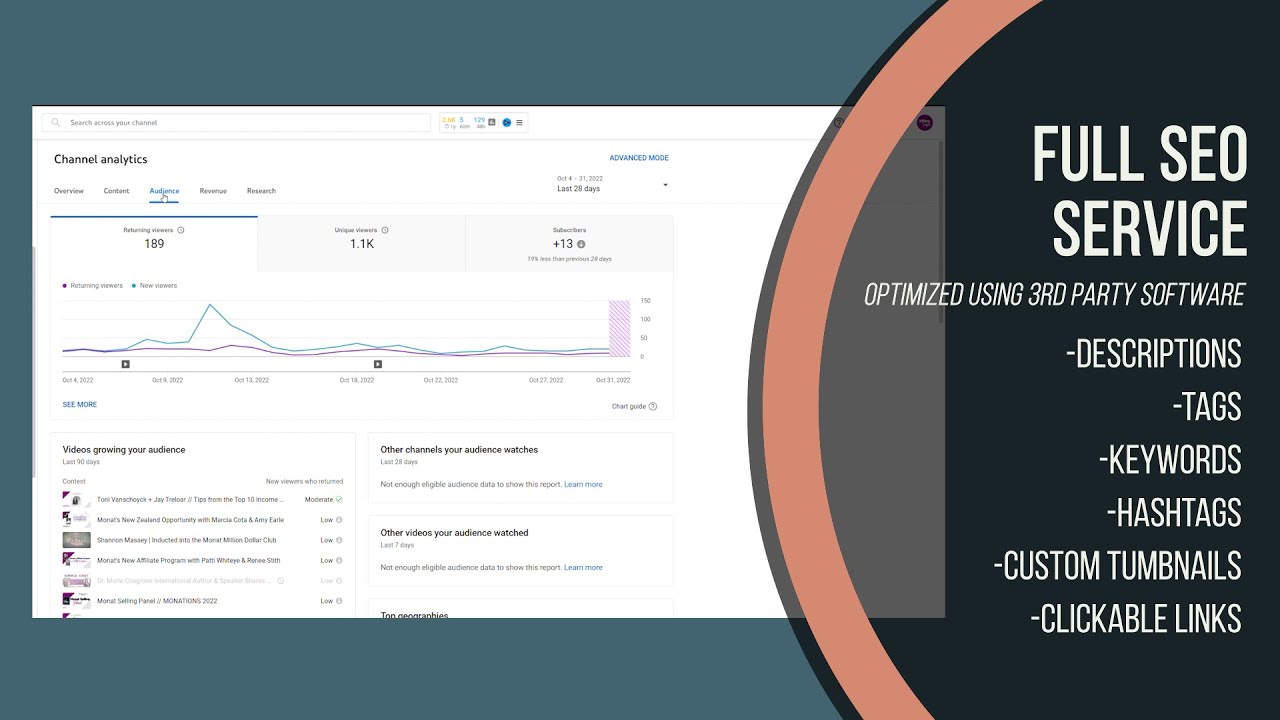Screen dimensions: 1280x720
Task: Click info icon on Dr. Marie Cosgrove row
Action: (281, 580)
